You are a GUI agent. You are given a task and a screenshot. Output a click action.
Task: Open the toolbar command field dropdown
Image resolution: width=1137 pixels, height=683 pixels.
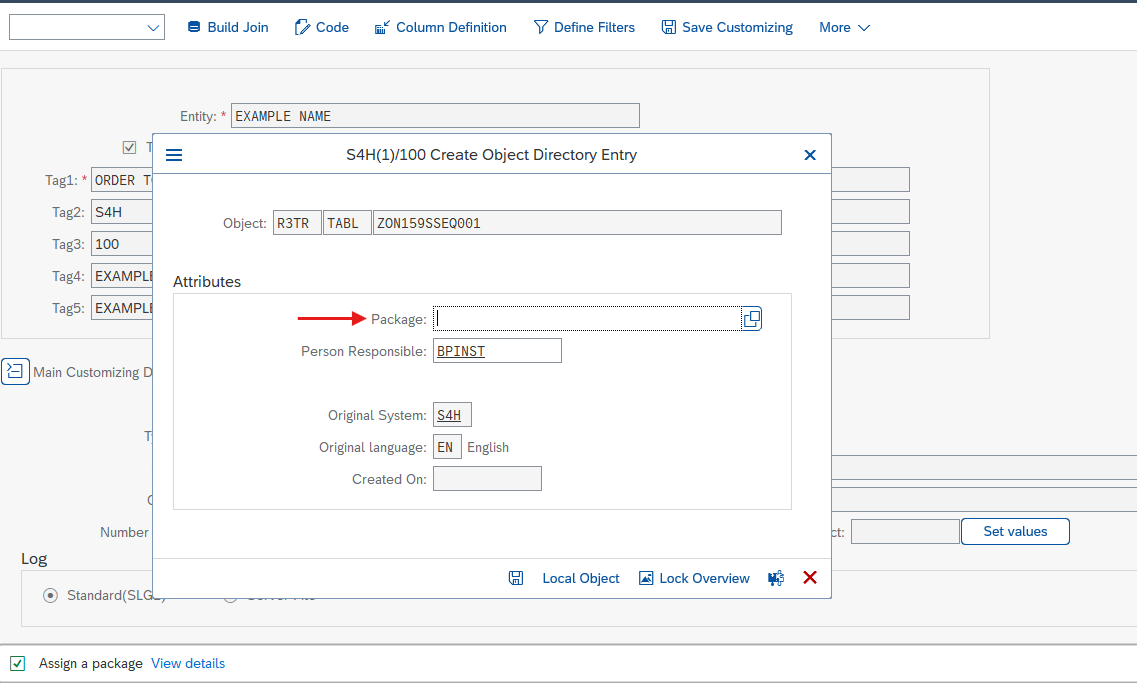pos(153,28)
